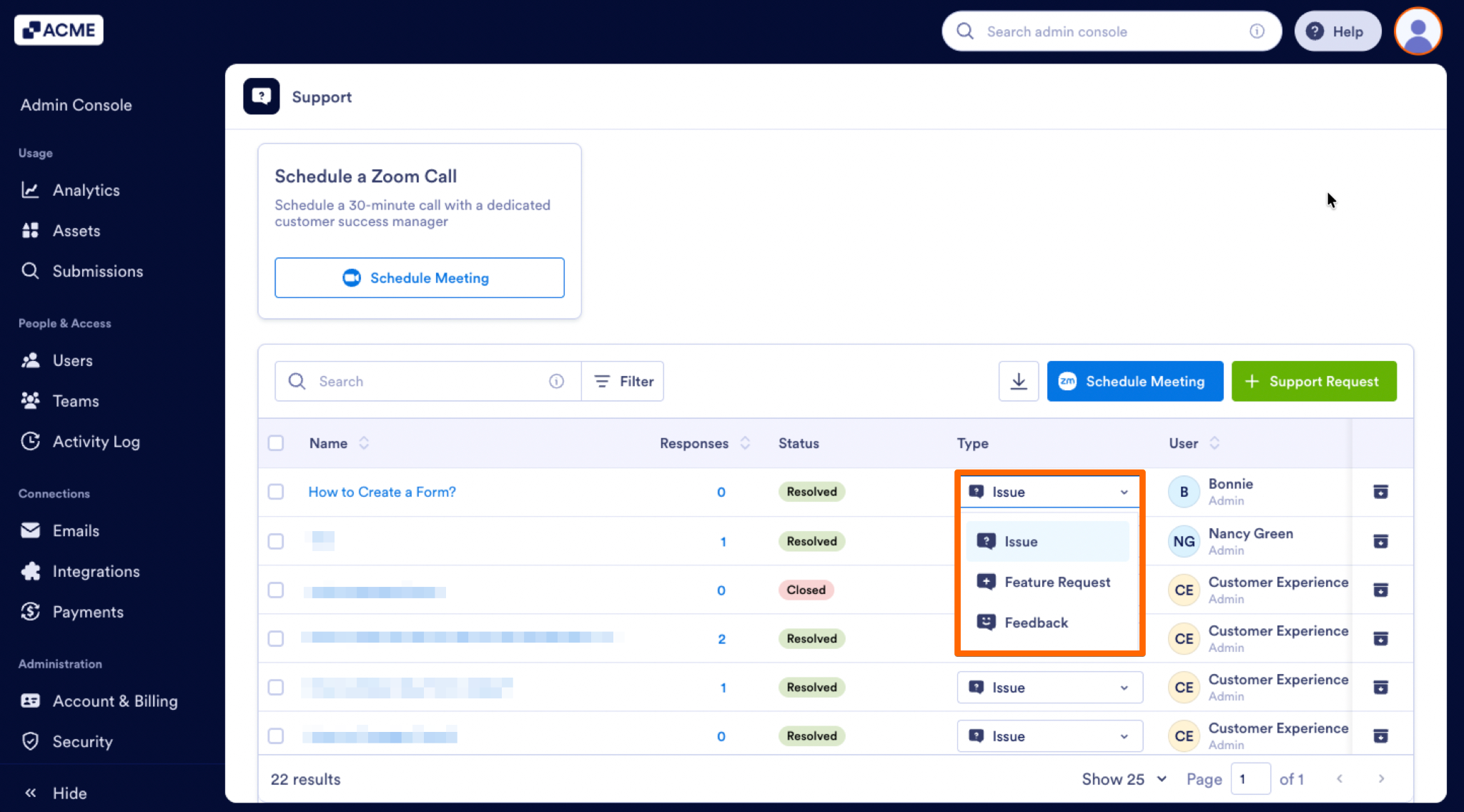The image size is (1464, 812).
Task: Click the Support page header icon
Action: 262,96
